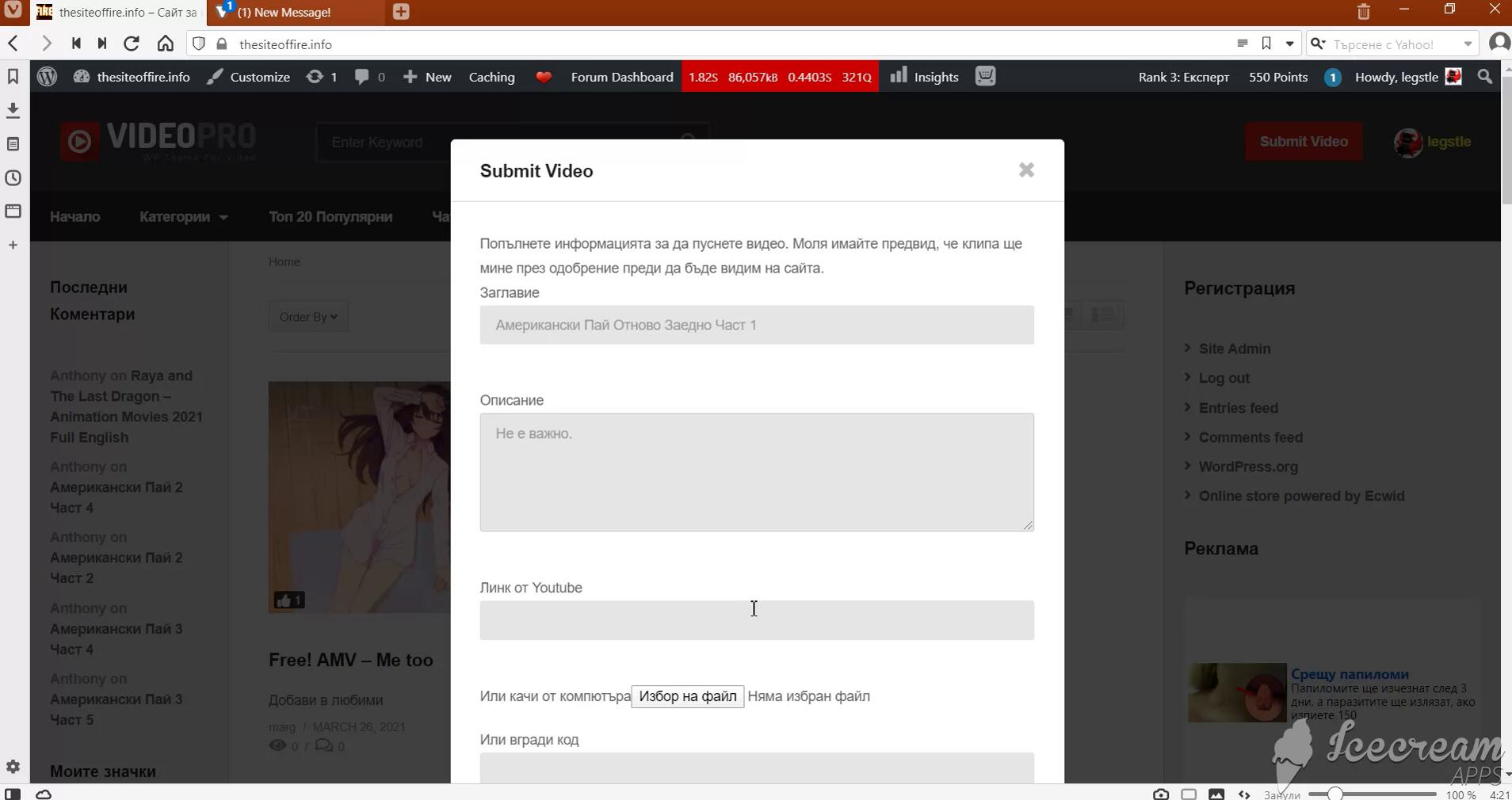The image size is (1512, 800).
Task: Open the bookmark dropdown in address bar
Action: 1289,44
